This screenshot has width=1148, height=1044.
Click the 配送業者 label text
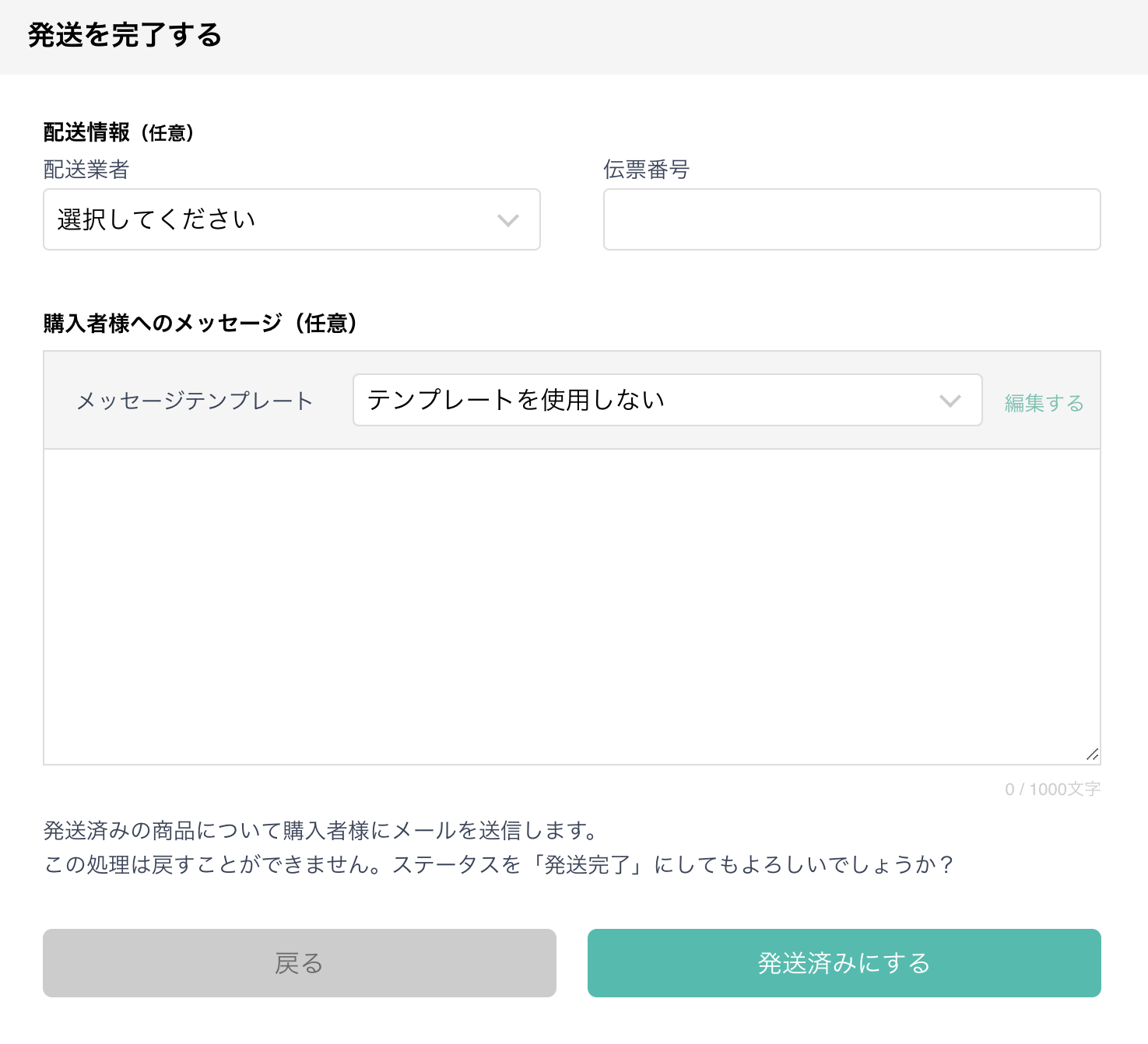(86, 169)
